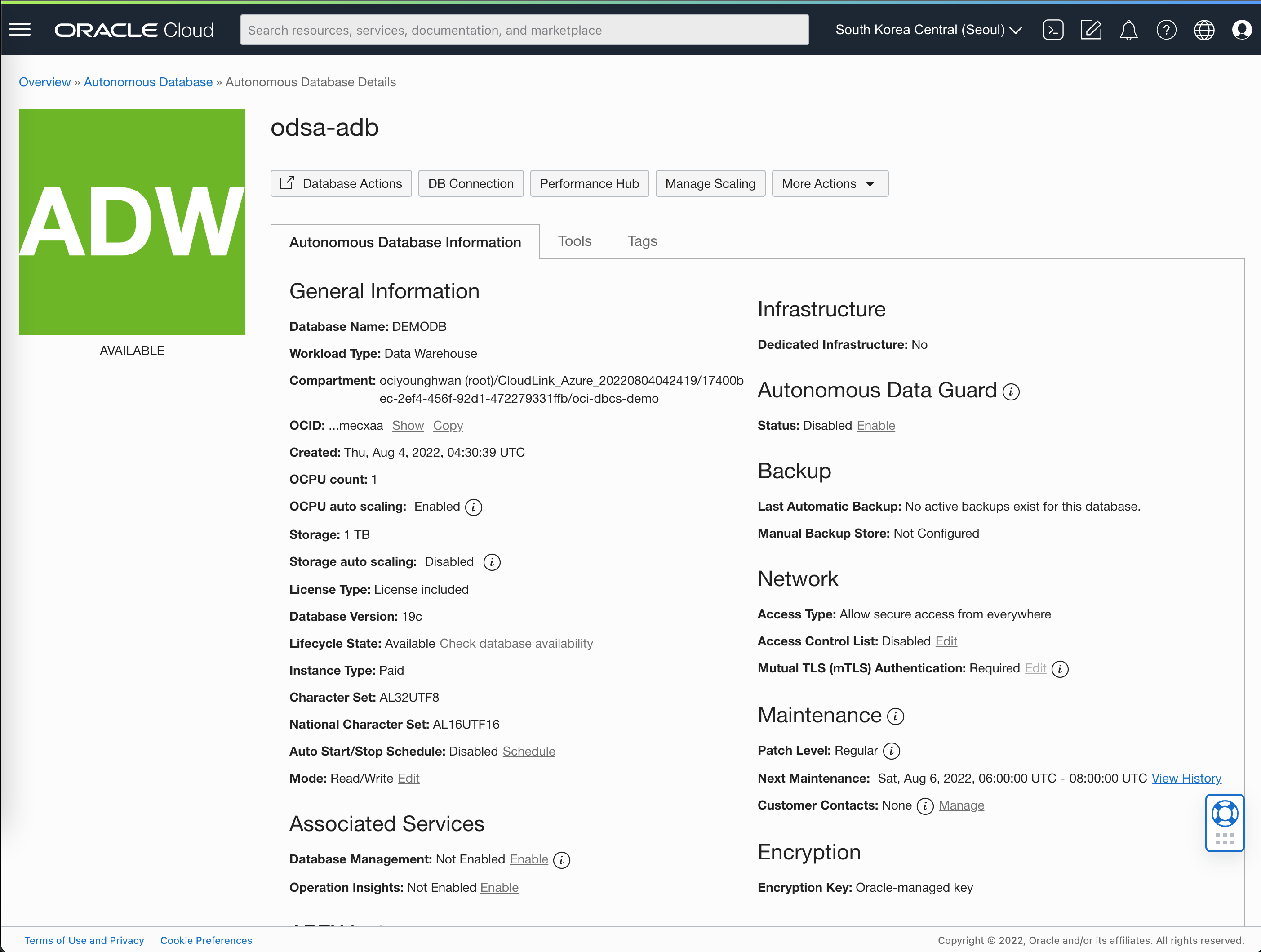This screenshot has height=952, width=1261.
Task: Open the hamburger navigation menu
Action: click(20, 30)
